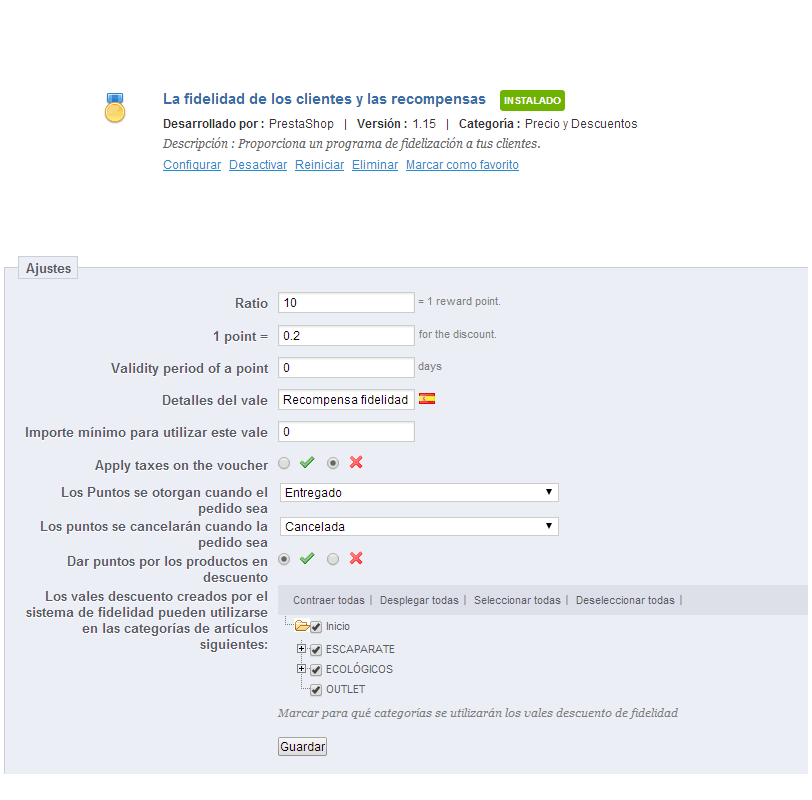Click the '= 1 reward point.' hint text
This screenshot has width=812, height=800.
point(459,301)
